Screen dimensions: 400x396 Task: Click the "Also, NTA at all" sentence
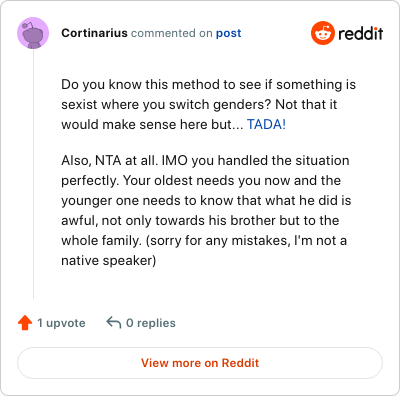pos(110,161)
